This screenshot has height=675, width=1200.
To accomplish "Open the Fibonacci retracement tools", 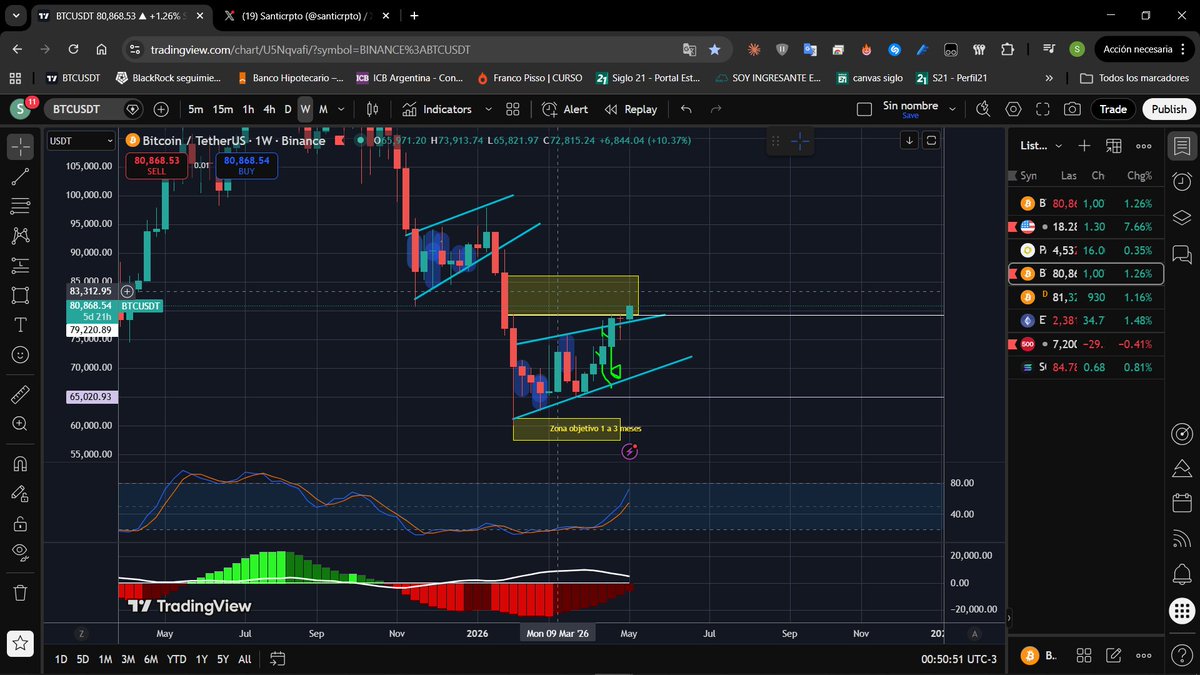I will [x=20, y=206].
